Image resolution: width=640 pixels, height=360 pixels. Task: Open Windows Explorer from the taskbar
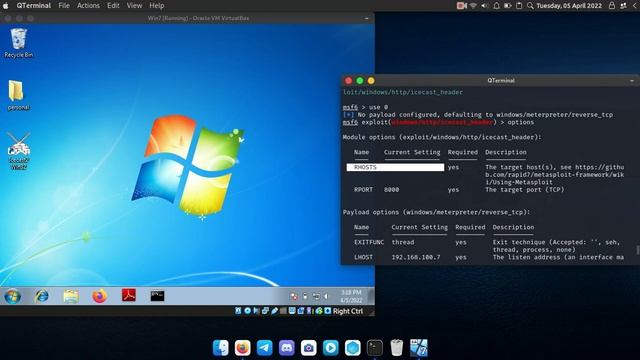click(x=71, y=296)
